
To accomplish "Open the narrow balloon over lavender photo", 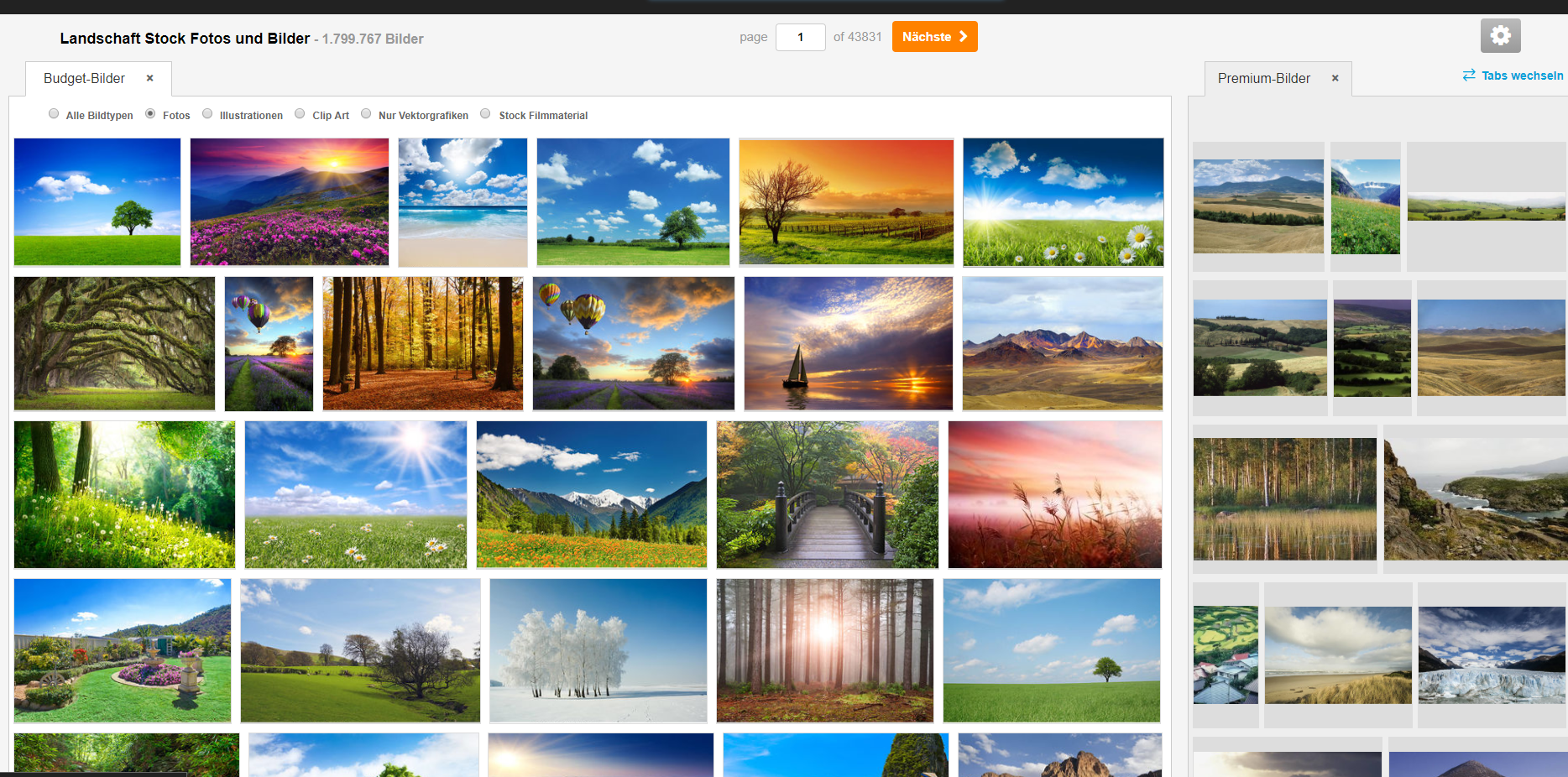I will pyautogui.click(x=269, y=343).
